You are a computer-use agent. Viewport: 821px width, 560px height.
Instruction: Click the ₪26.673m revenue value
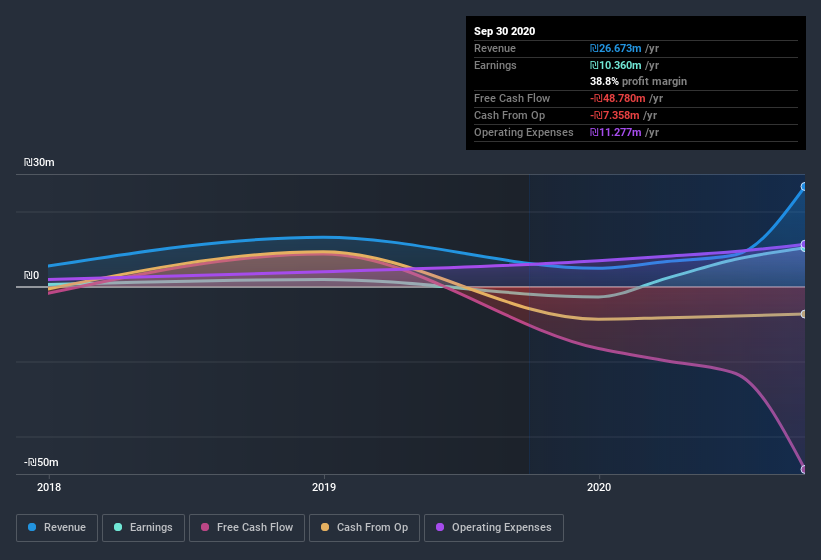[615, 48]
